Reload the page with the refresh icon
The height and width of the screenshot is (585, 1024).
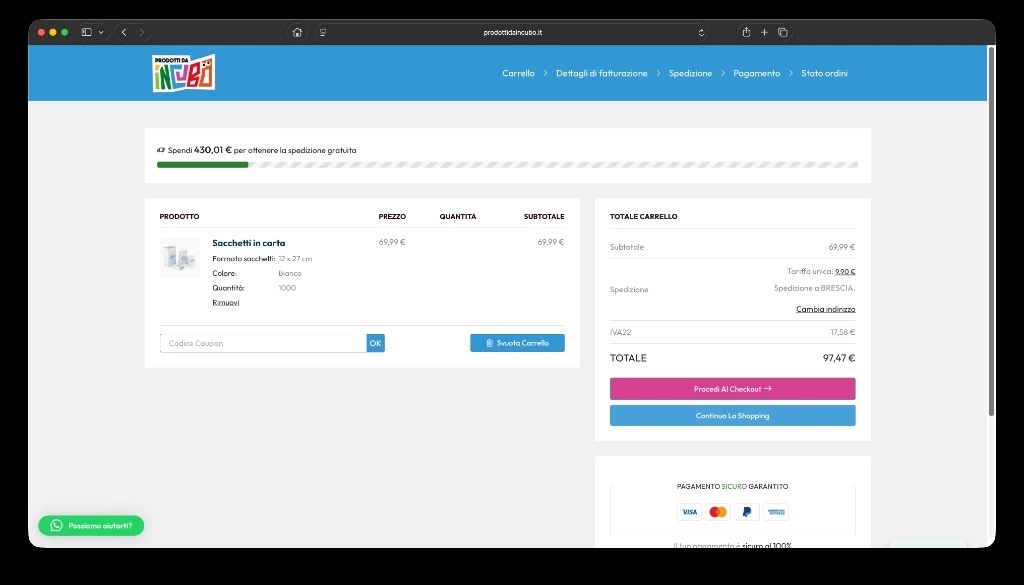pyautogui.click(x=701, y=32)
